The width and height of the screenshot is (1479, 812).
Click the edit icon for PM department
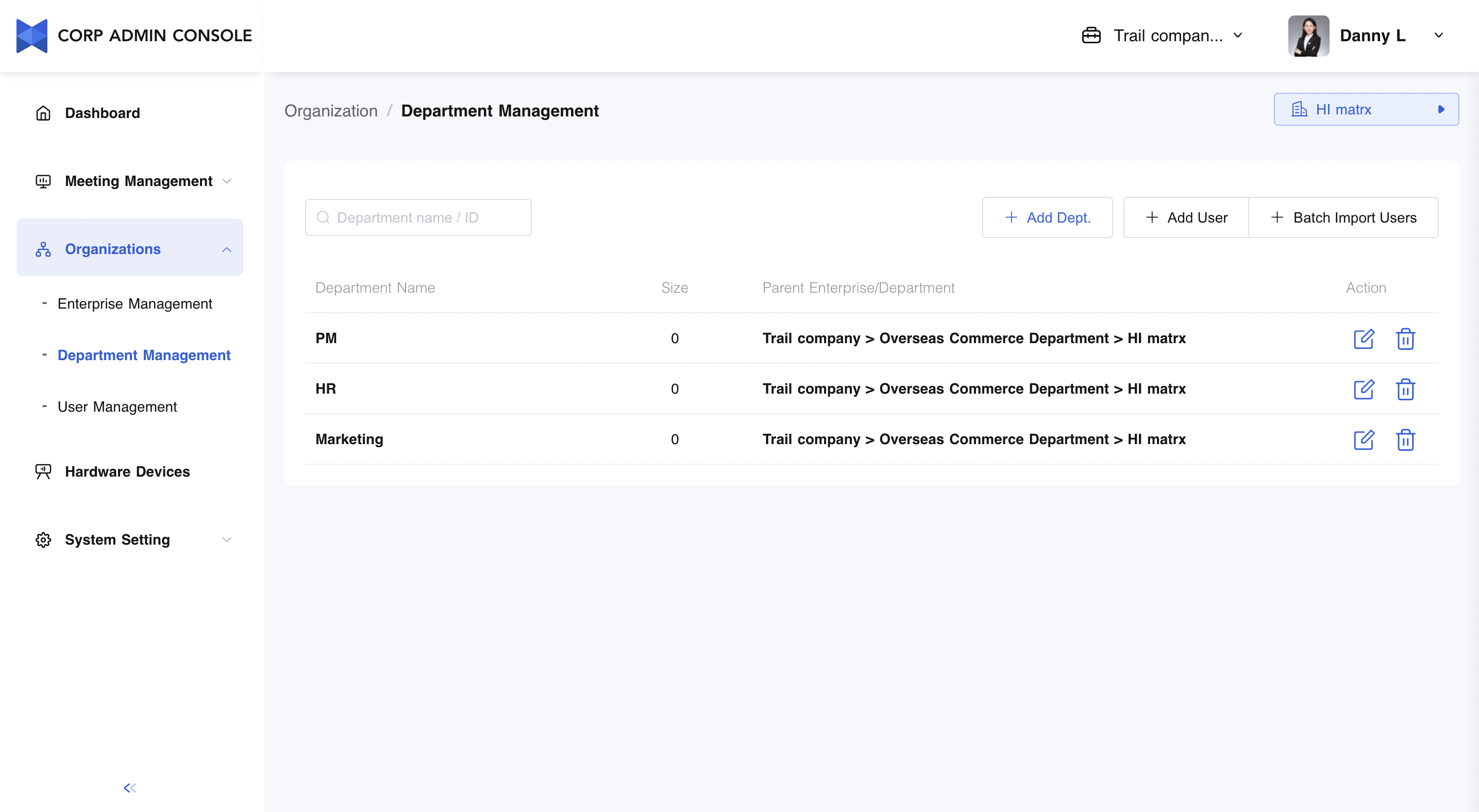point(1363,339)
